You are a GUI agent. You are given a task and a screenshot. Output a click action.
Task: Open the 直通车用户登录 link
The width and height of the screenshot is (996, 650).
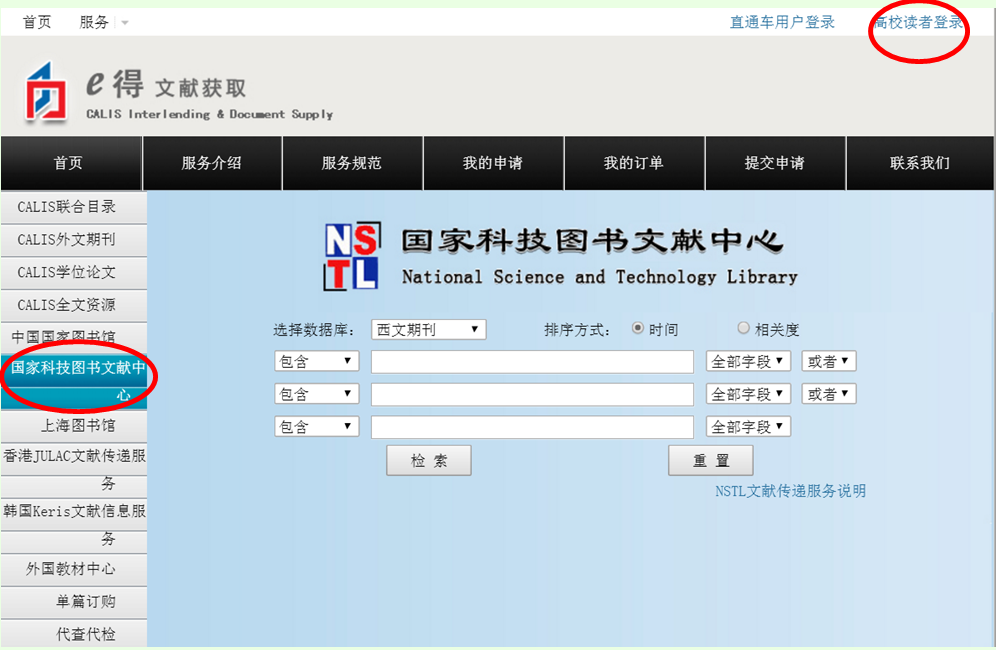tap(782, 22)
